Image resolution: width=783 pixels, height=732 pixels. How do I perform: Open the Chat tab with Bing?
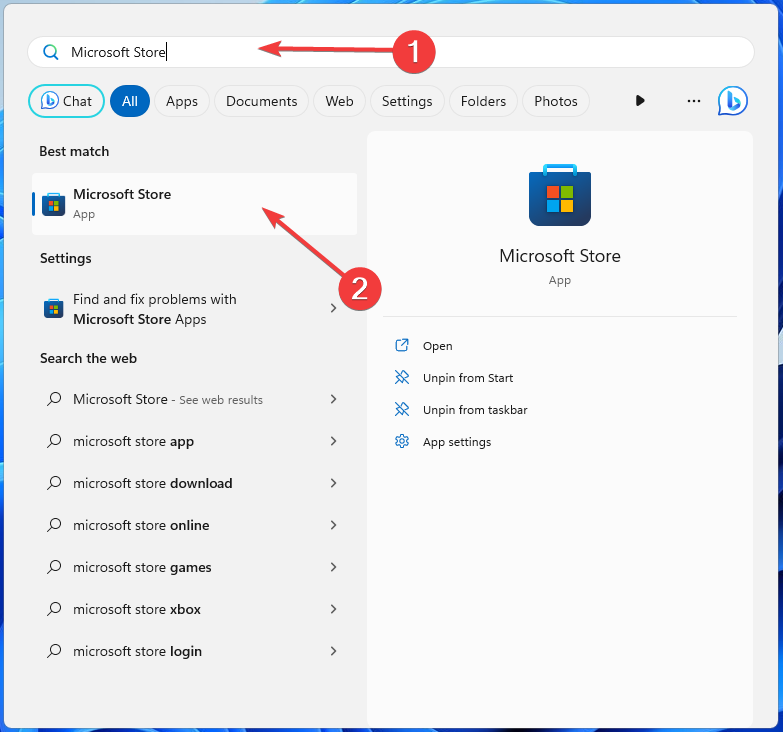(x=67, y=101)
